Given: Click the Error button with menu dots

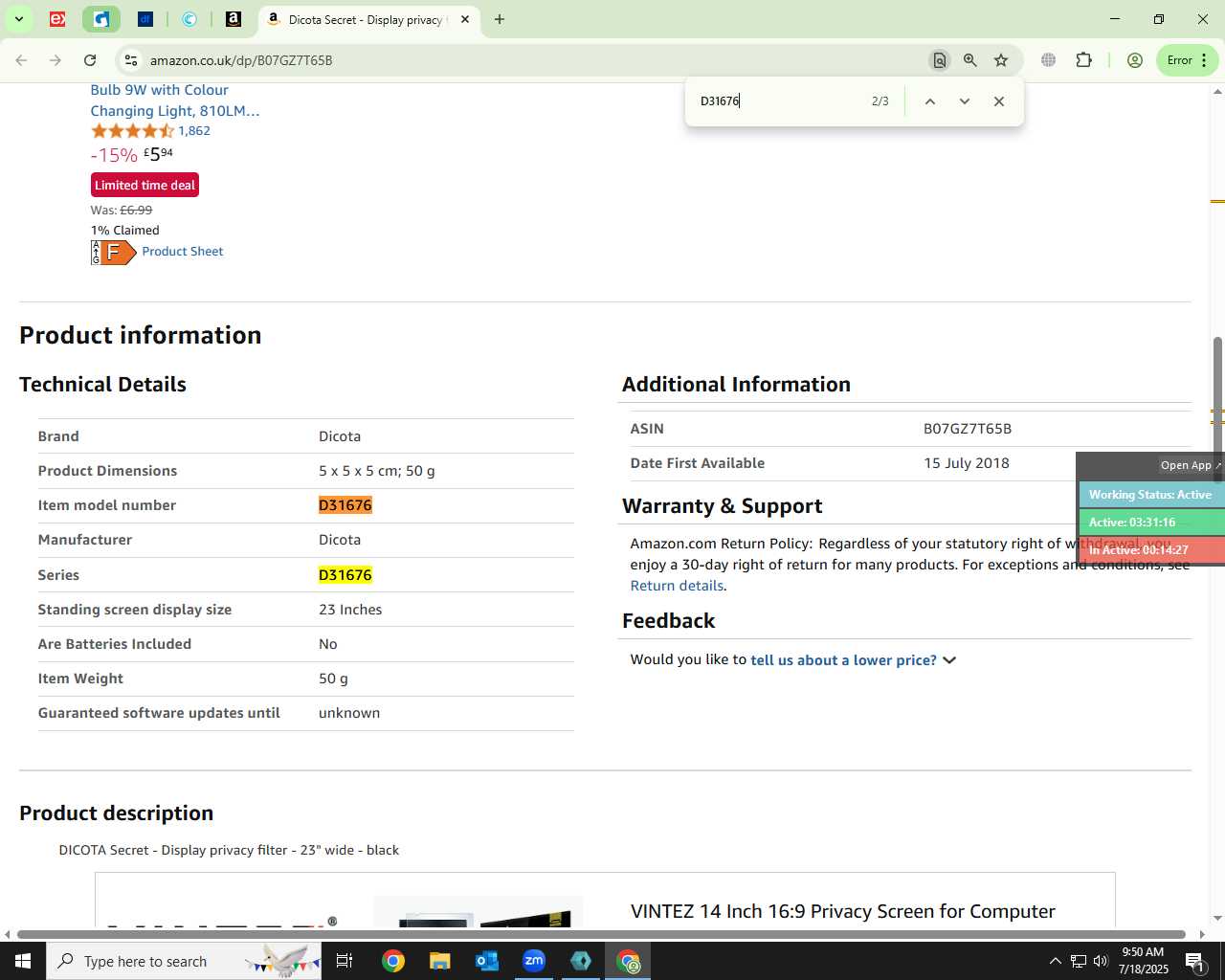Looking at the screenshot, I should pos(1187,60).
